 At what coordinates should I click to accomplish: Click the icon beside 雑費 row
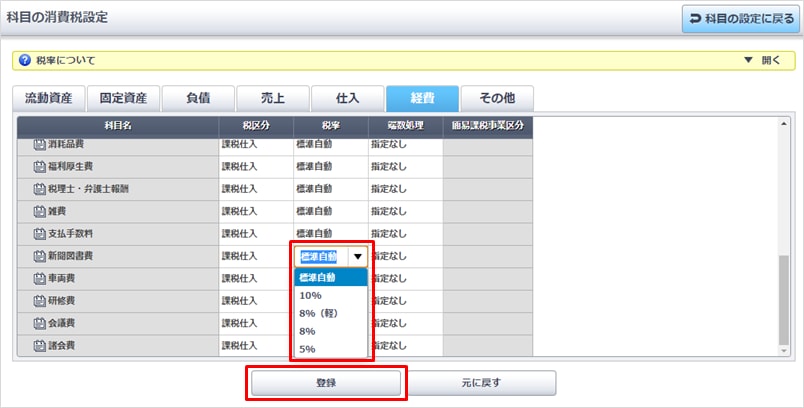40,211
